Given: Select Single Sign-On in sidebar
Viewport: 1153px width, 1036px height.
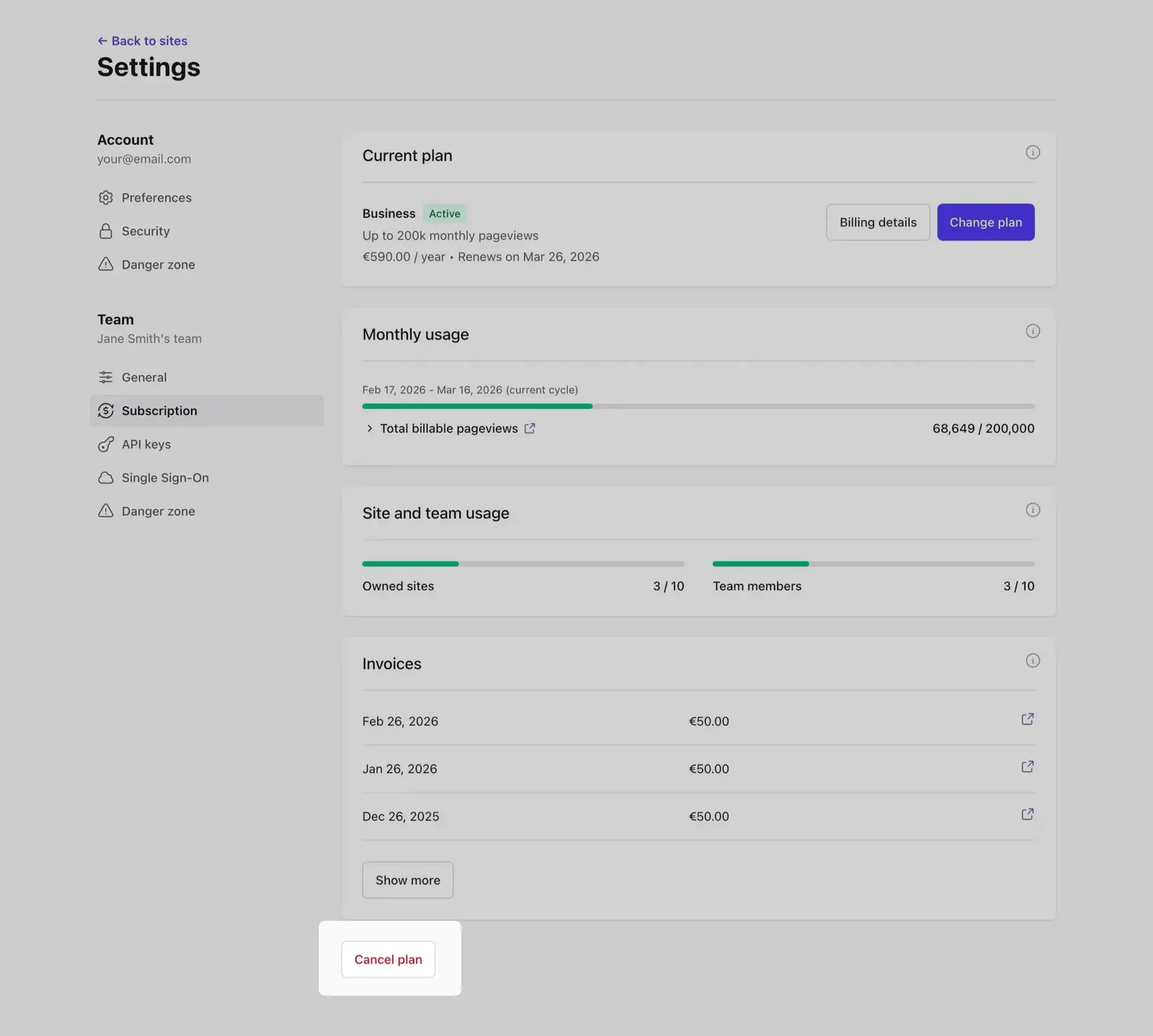Looking at the screenshot, I should click(x=165, y=478).
